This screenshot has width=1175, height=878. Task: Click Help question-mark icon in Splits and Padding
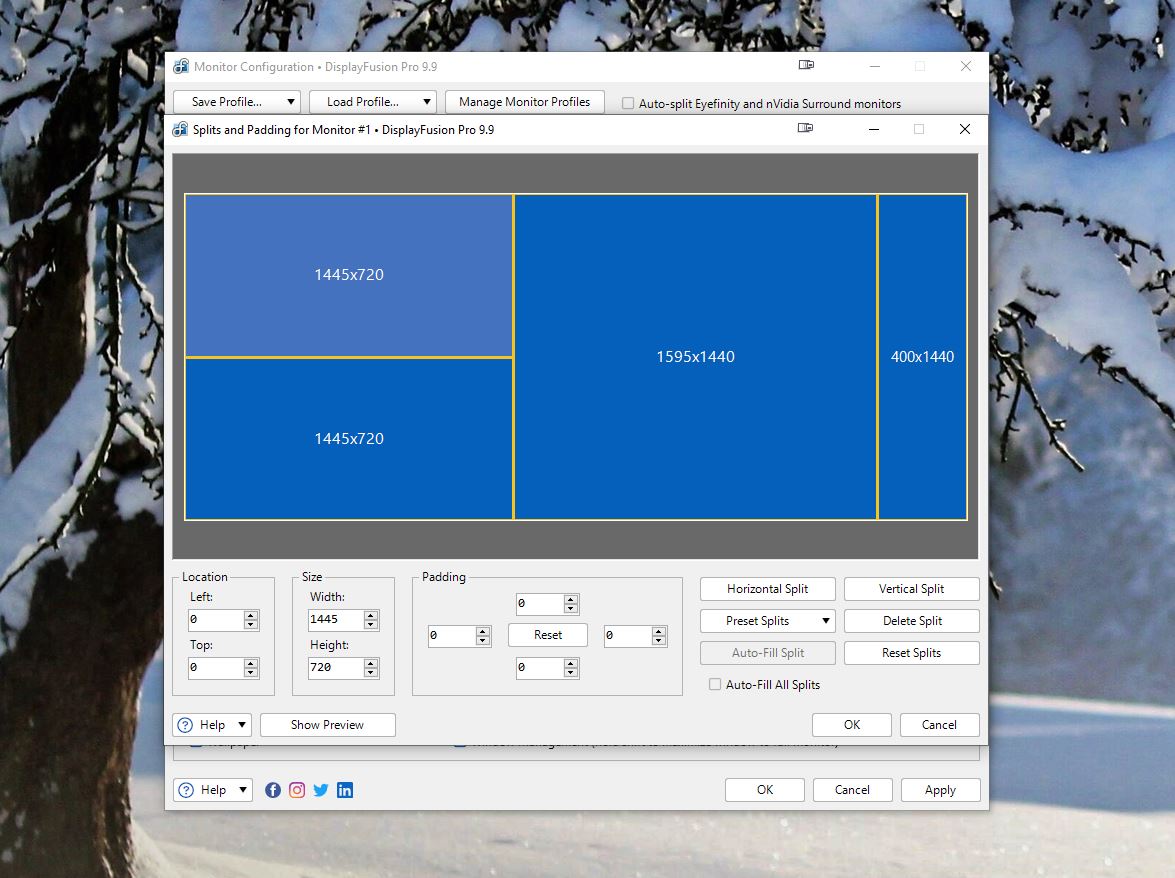(185, 725)
